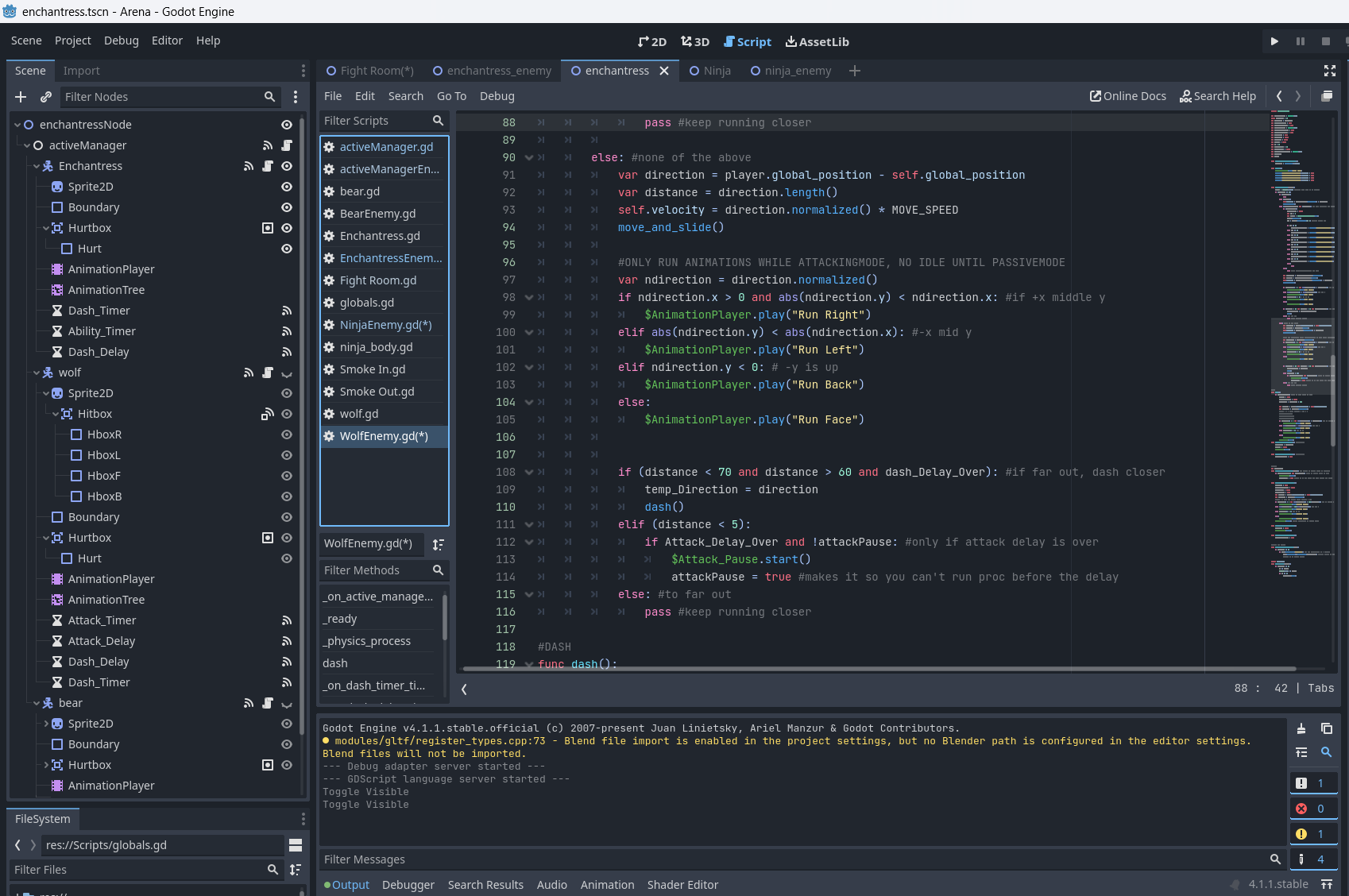Open the AssetLib workspace
Viewport: 1349px width, 896px height.
pos(818,41)
